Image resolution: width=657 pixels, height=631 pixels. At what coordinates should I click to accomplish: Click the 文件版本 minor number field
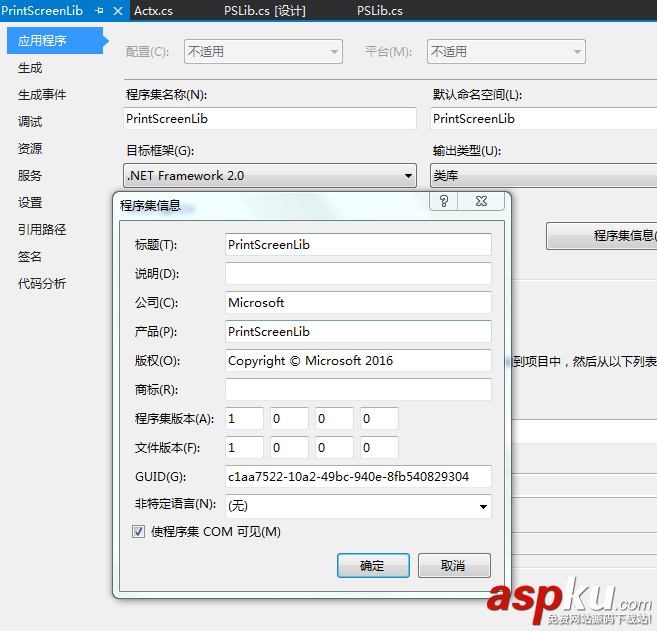click(290, 447)
